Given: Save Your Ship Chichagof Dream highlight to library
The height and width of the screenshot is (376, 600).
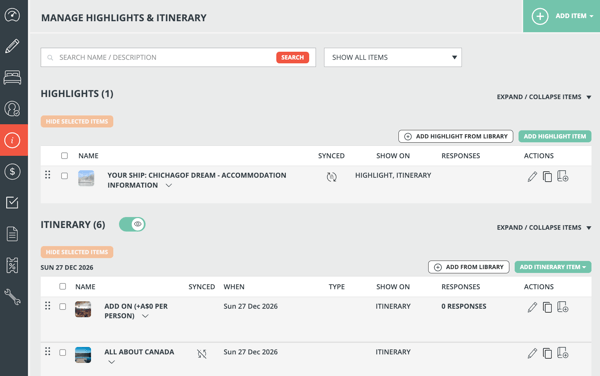Looking at the screenshot, I should 562,176.
